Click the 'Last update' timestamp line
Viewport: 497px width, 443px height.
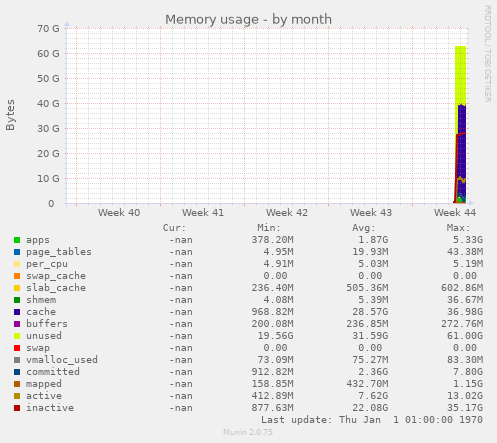point(372,420)
